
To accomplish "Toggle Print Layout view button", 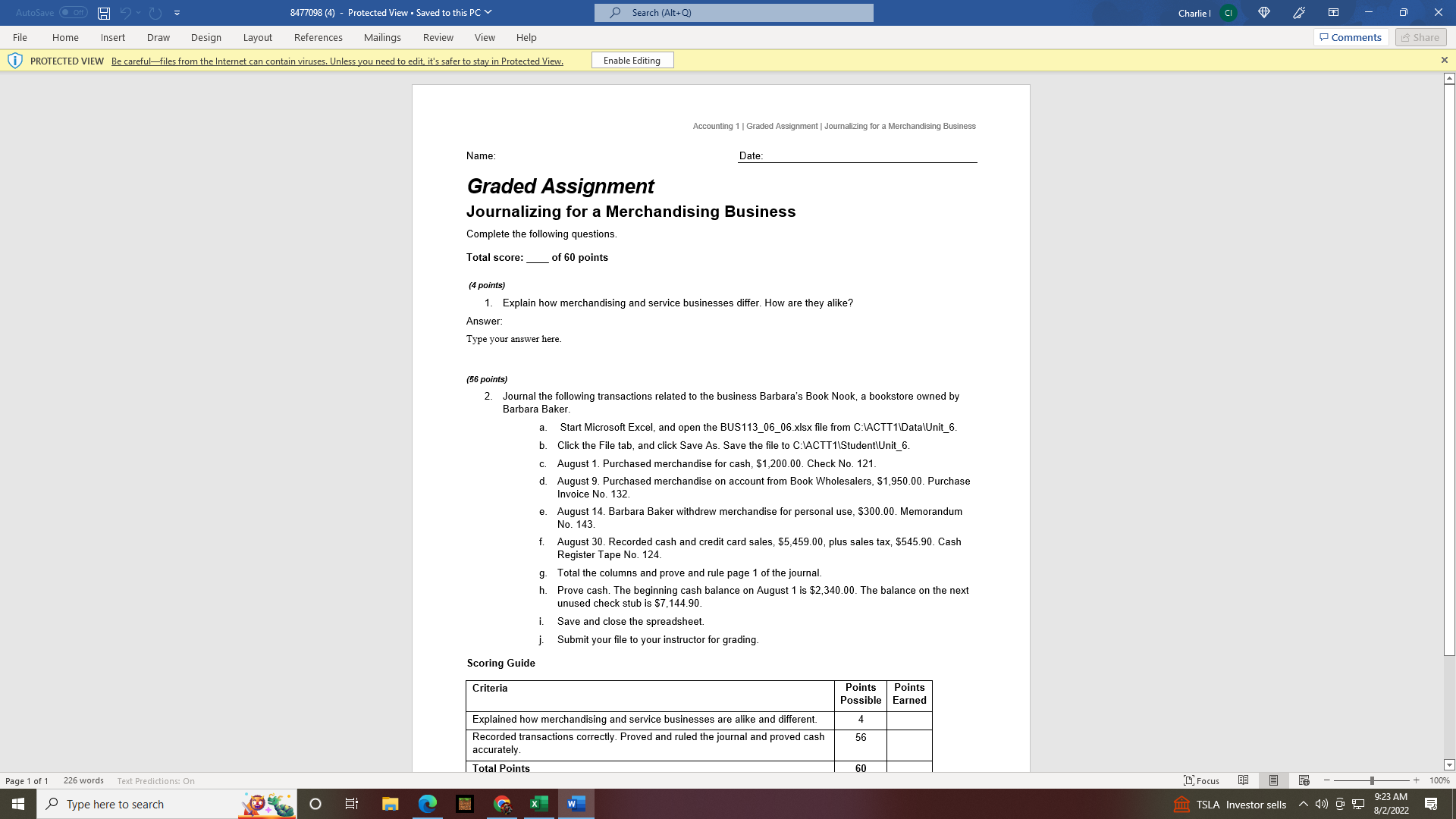I will pyautogui.click(x=1273, y=780).
